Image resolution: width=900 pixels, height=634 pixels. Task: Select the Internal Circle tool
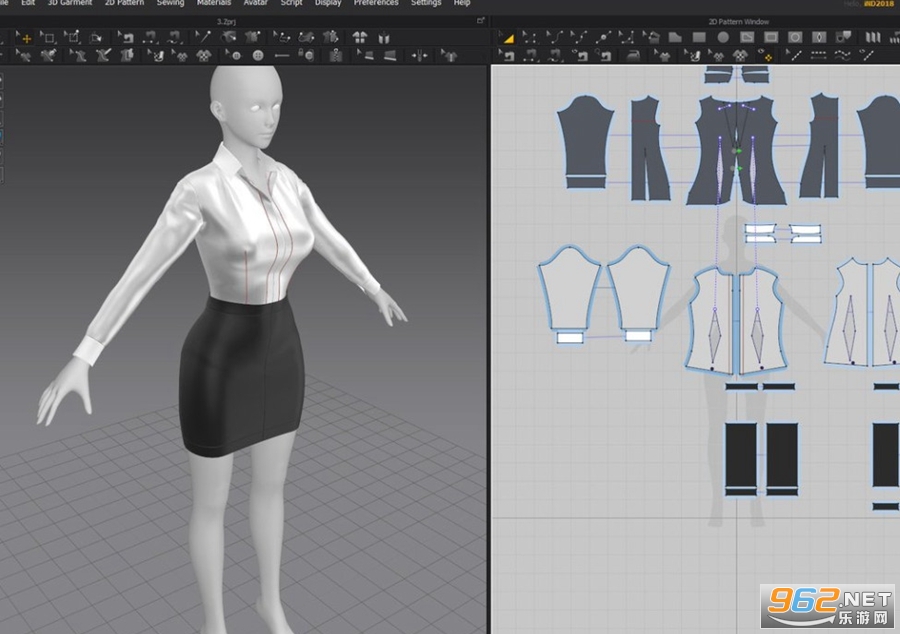(795, 38)
